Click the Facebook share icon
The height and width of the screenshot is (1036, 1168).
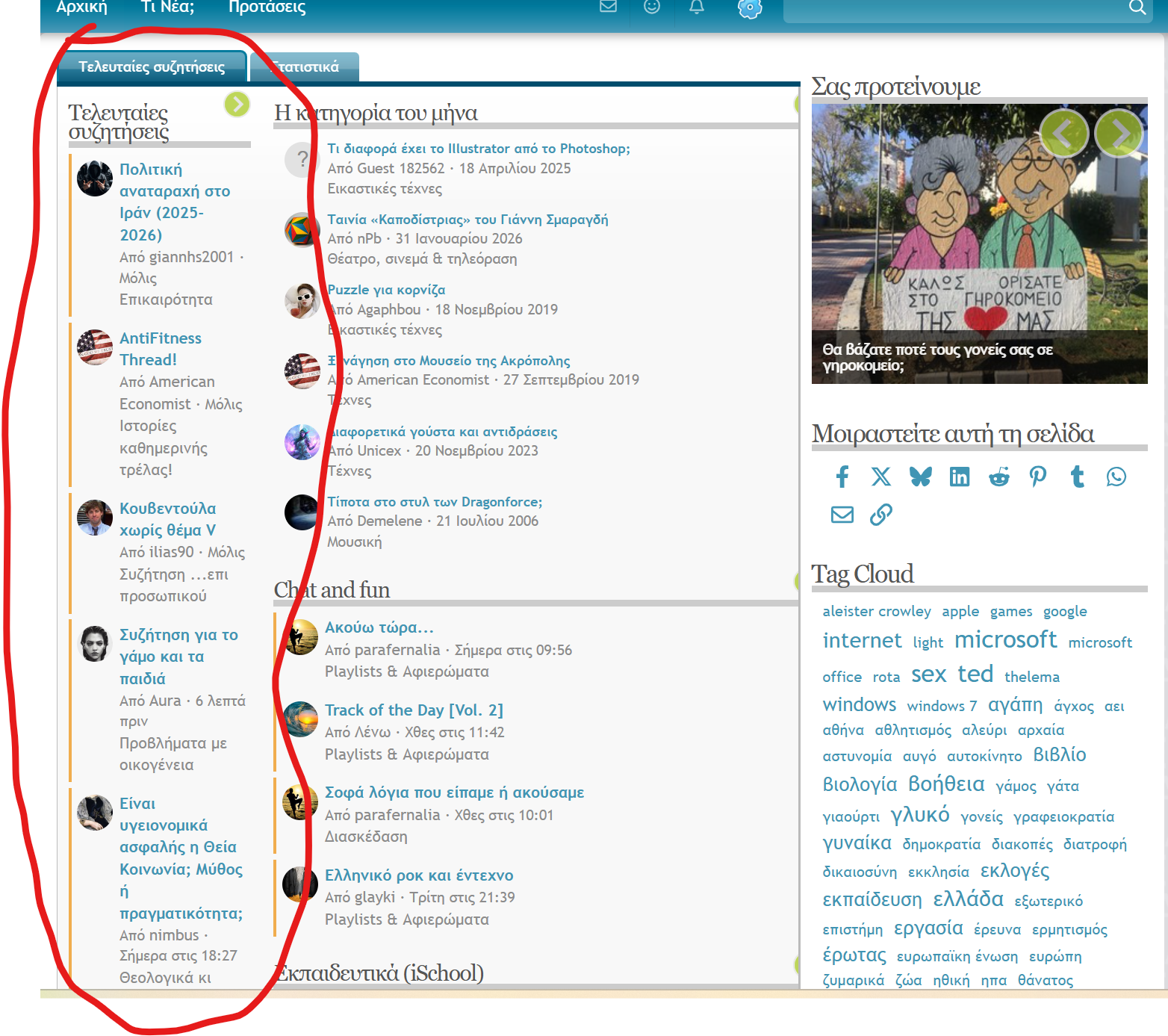point(842,477)
